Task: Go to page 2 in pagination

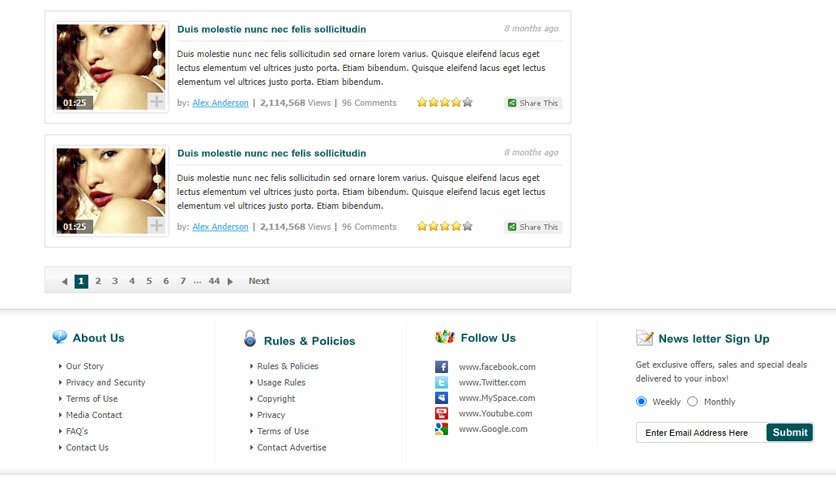Action: [x=98, y=281]
